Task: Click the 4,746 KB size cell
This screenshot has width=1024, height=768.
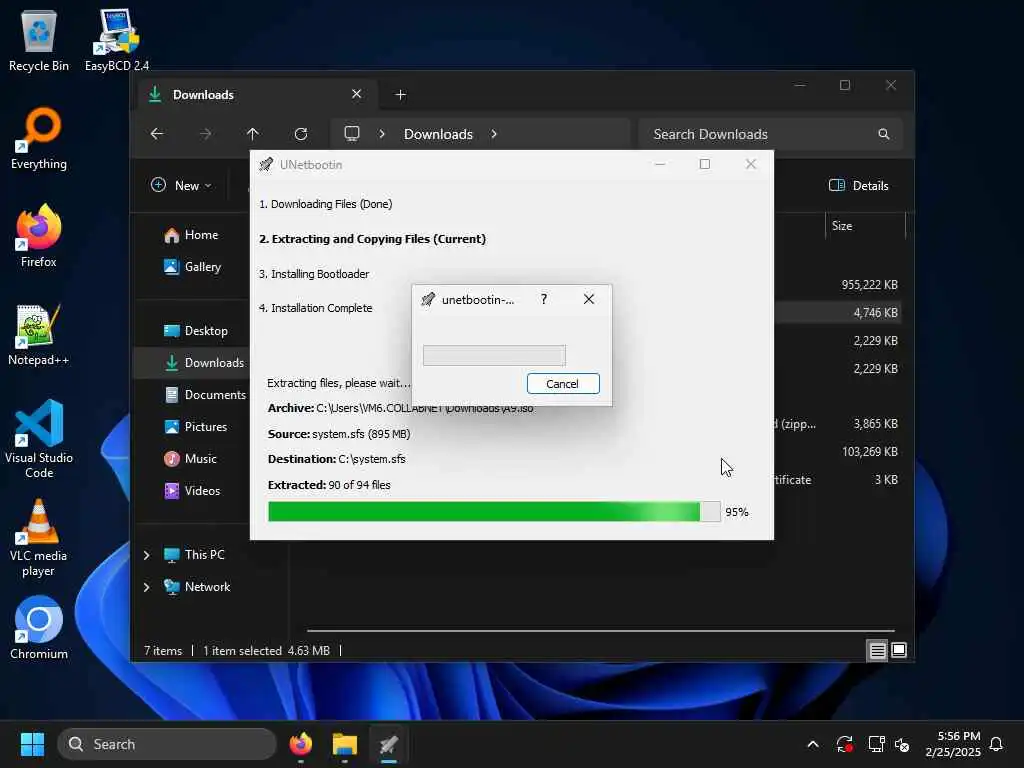Action: tap(875, 313)
